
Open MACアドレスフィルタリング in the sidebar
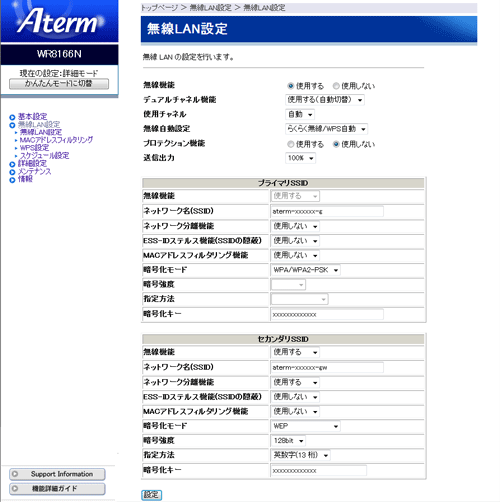point(56,140)
